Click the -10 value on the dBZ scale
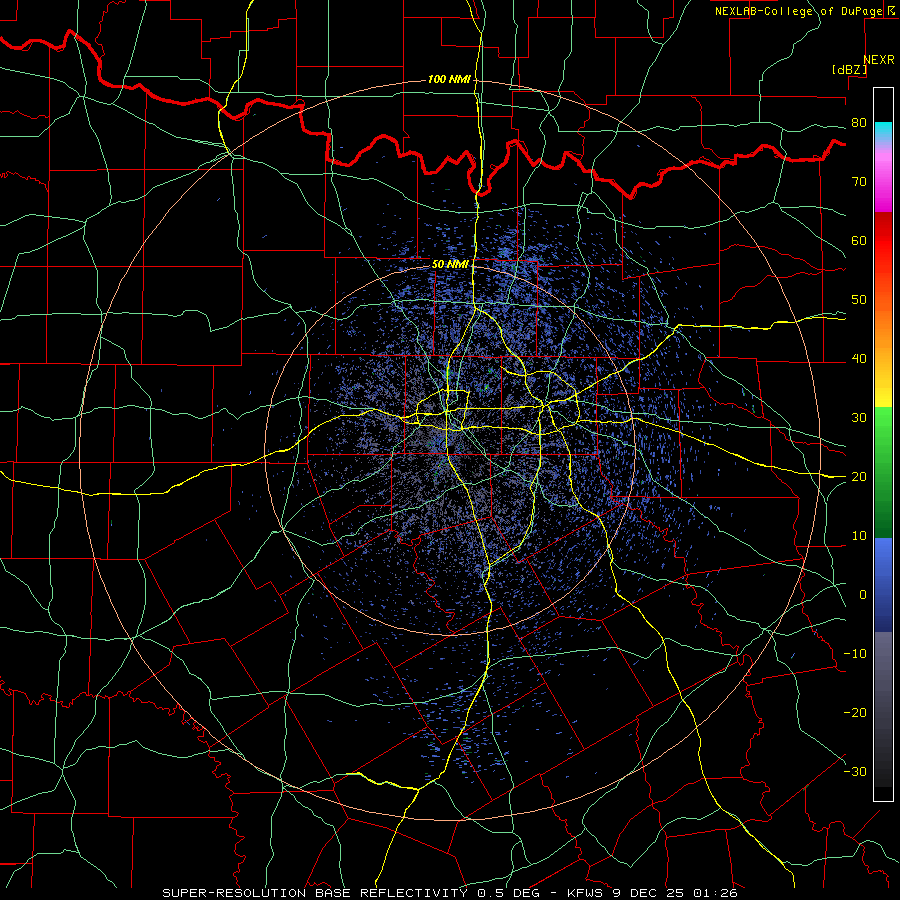This screenshot has height=900, width=900. click(855, 654)
